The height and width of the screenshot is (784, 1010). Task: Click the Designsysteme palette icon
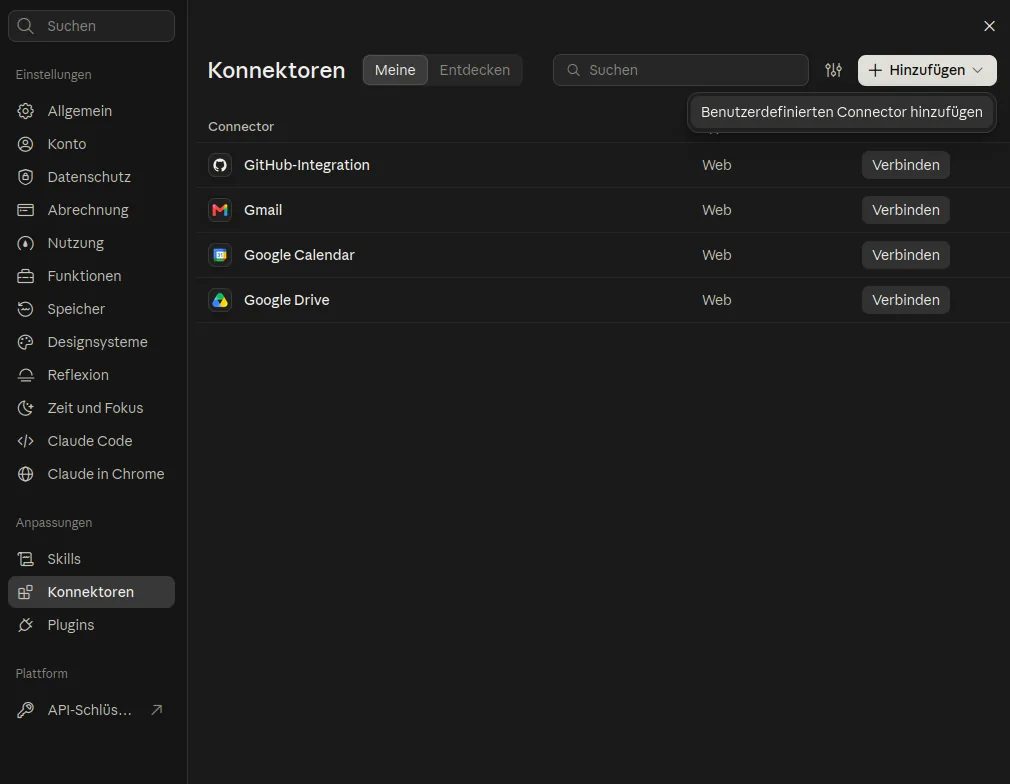point(25,342)
